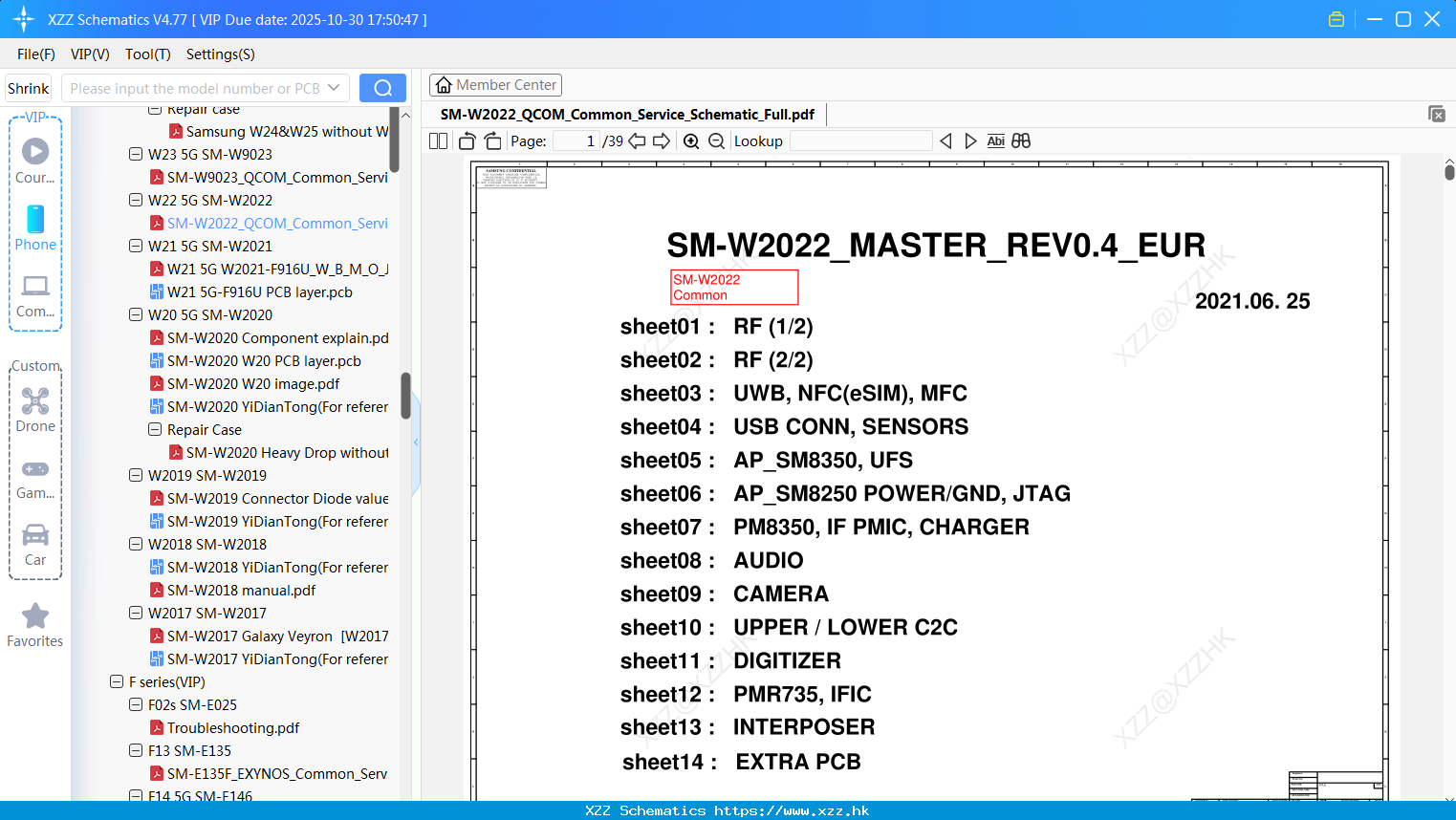Collapse Repair Case under SM-W2020
1456x820 pixels.
coord(155,429)
